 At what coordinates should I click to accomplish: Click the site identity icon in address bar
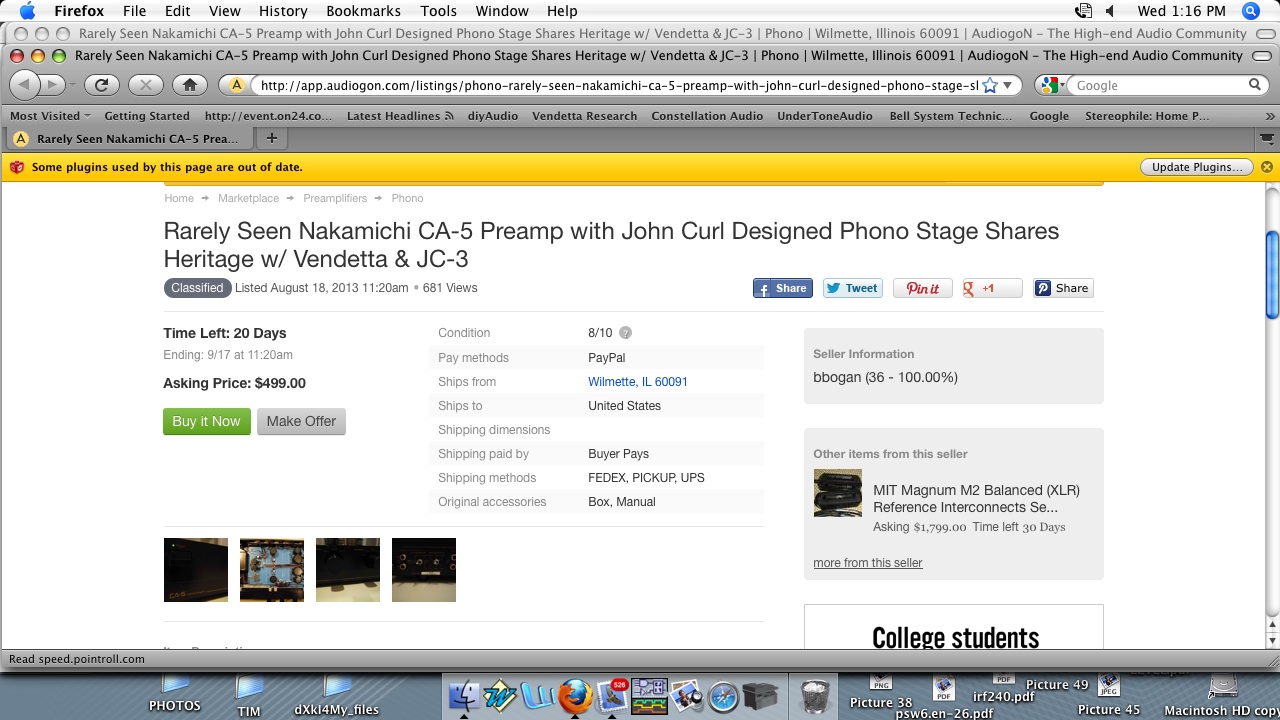pyautogui.click(x=237, y=85)
